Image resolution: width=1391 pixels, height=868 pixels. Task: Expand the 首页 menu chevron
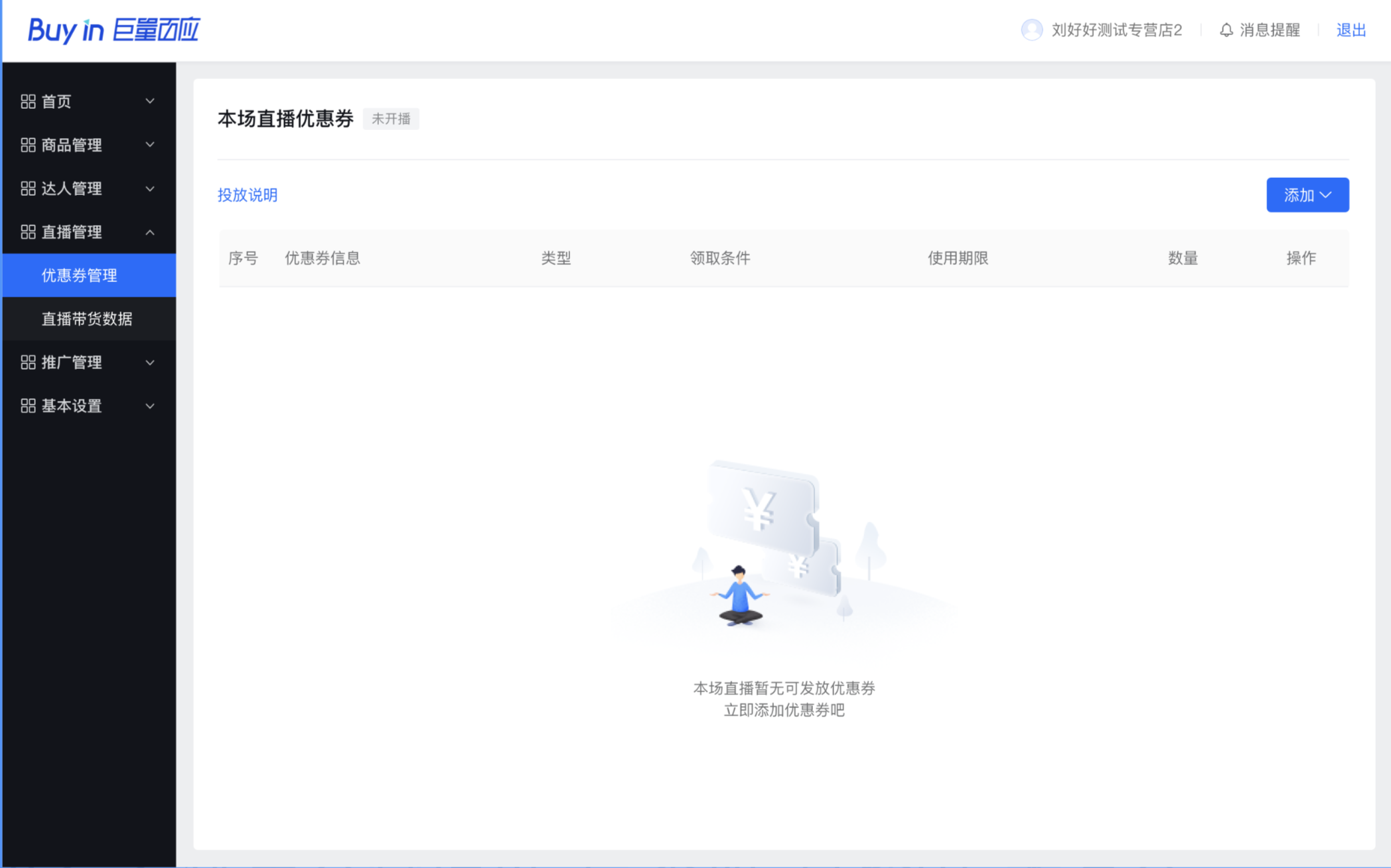coord(150,102)
